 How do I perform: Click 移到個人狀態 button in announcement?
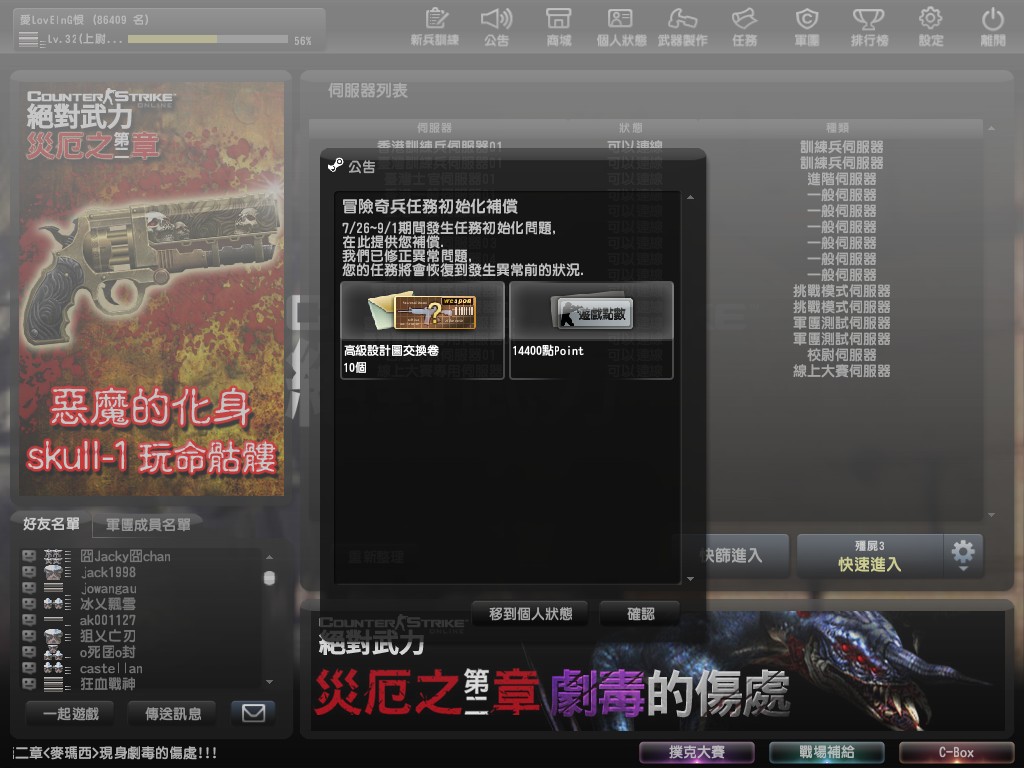pos(530,614)
